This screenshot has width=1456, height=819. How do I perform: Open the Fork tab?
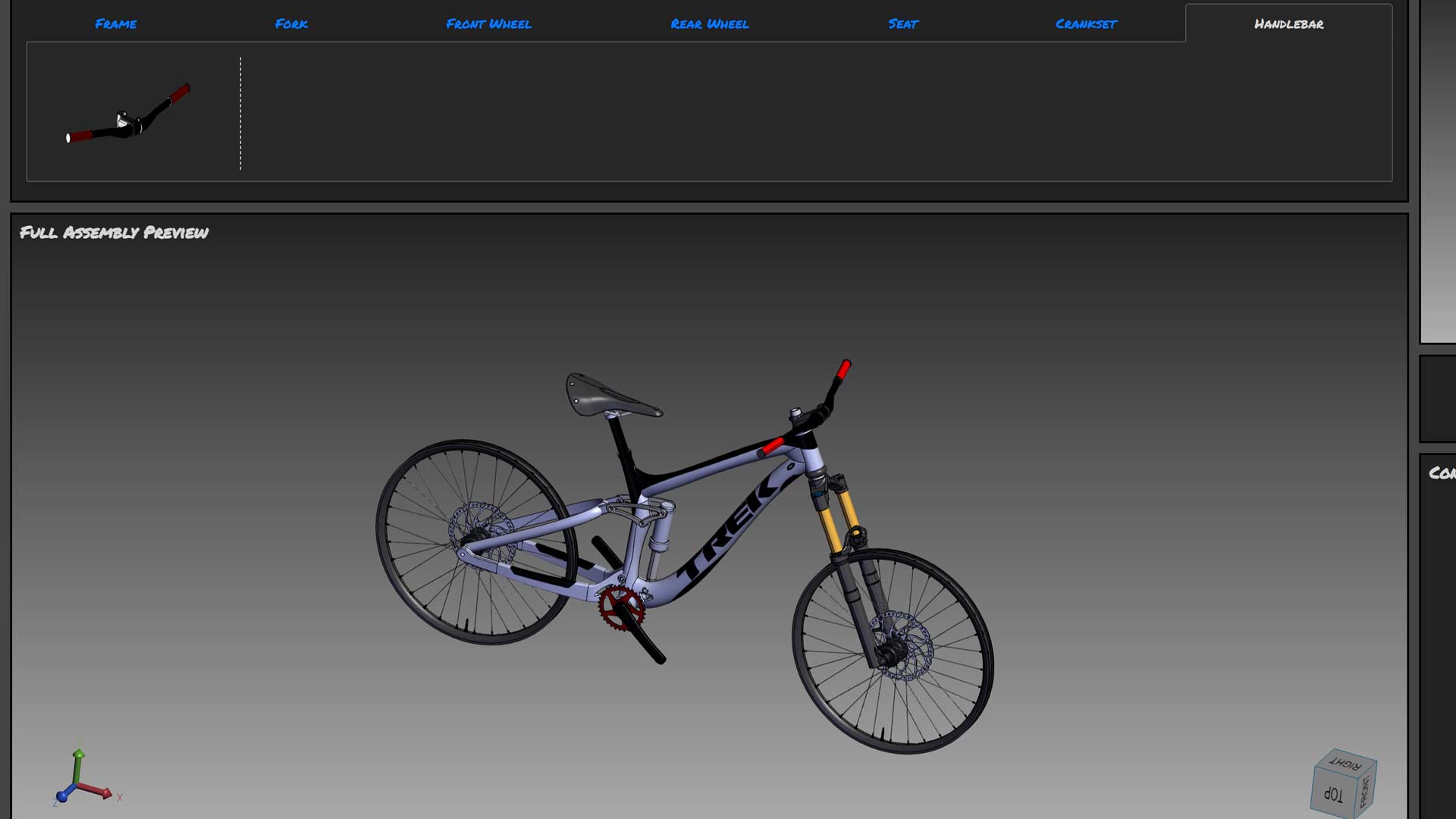point(290,24)
